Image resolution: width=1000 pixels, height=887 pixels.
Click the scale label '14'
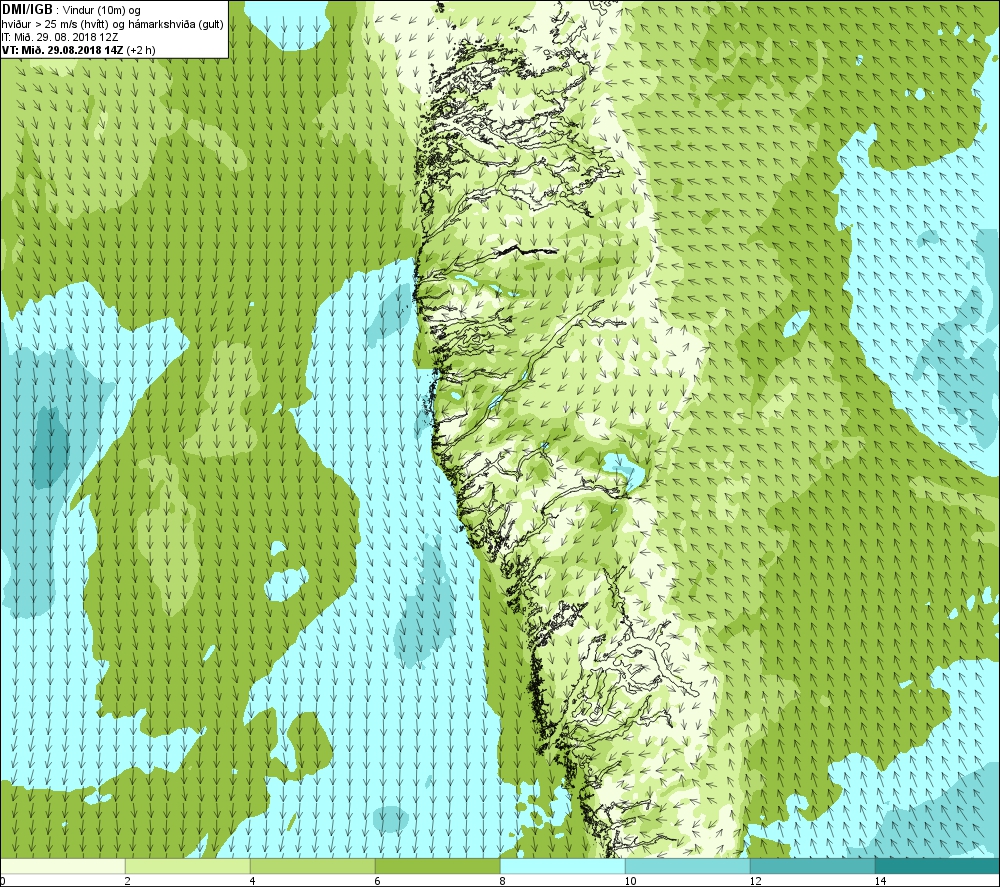click(880, 881)
